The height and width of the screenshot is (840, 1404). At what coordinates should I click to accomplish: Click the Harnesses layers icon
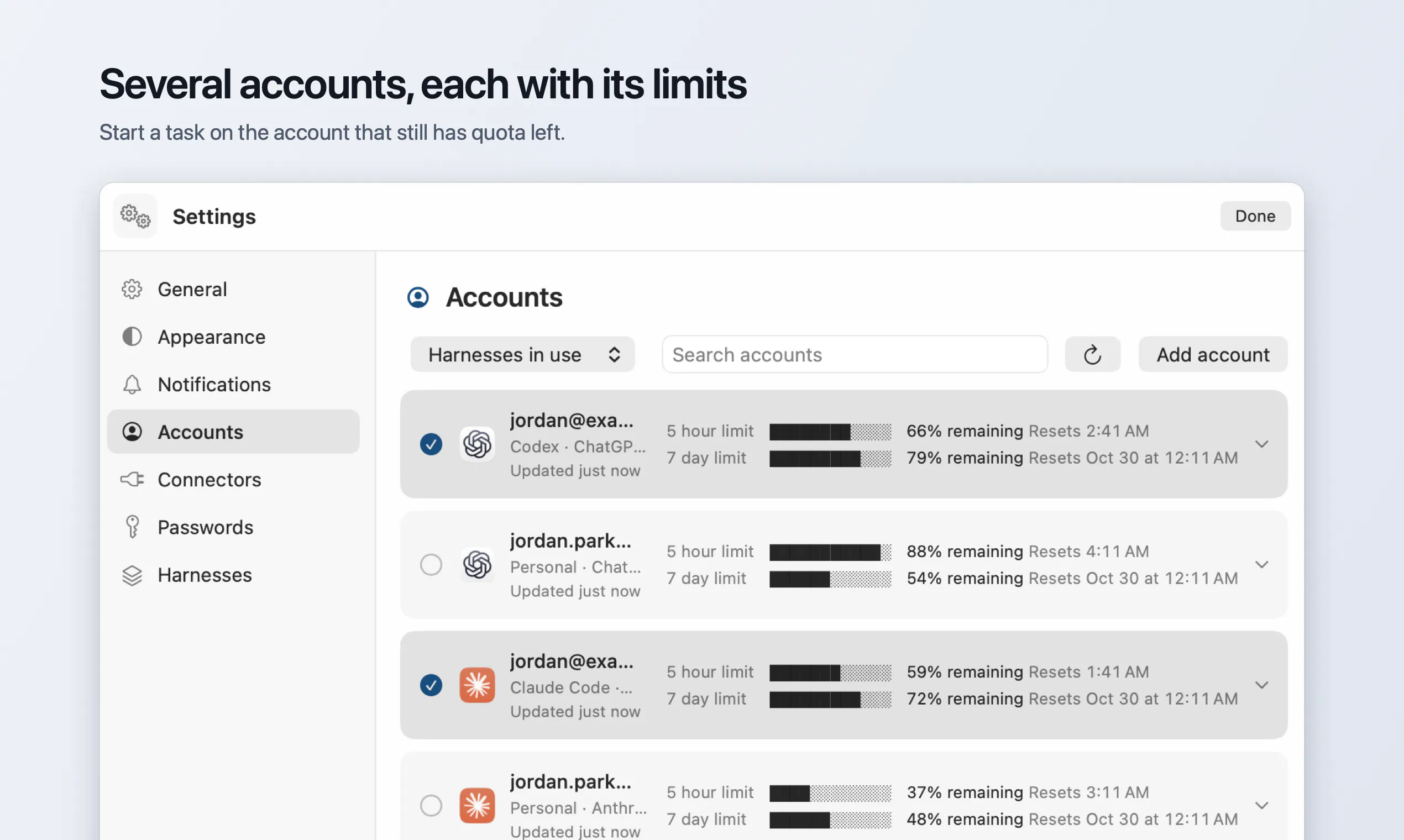tap(132, 575)
